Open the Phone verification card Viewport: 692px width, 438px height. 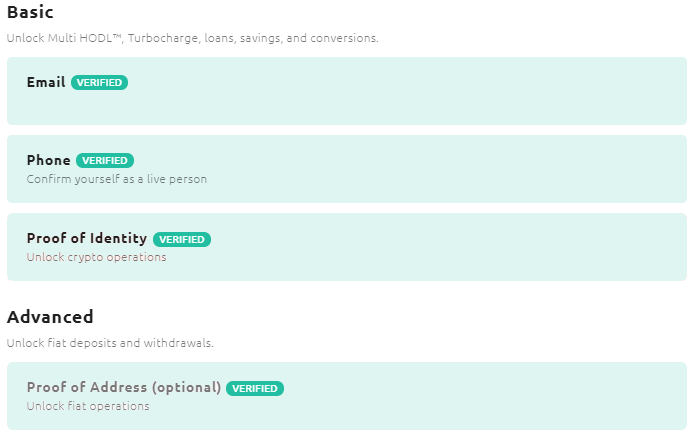click(x=347, y=169)
